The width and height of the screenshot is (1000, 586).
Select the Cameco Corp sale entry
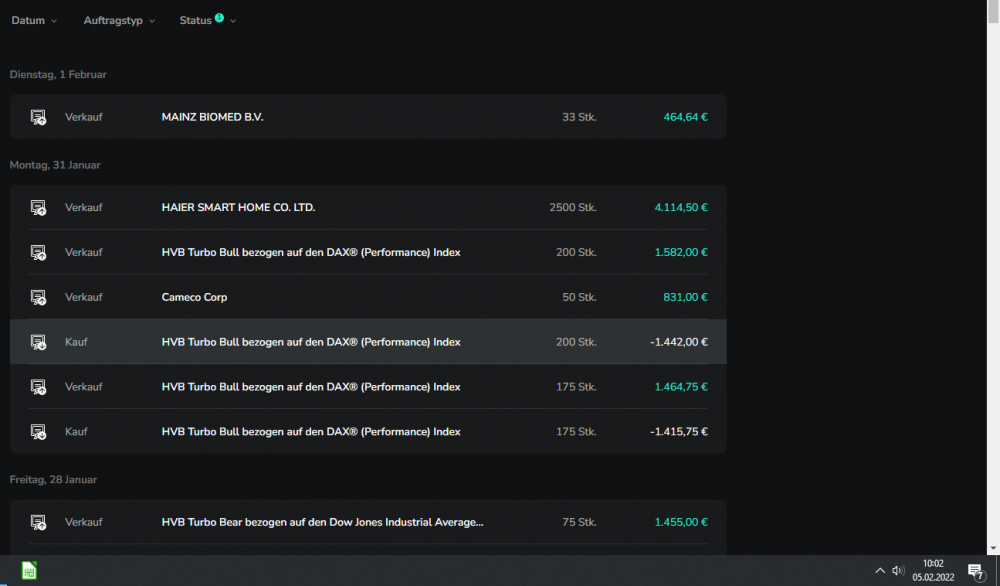pos(194,297)
